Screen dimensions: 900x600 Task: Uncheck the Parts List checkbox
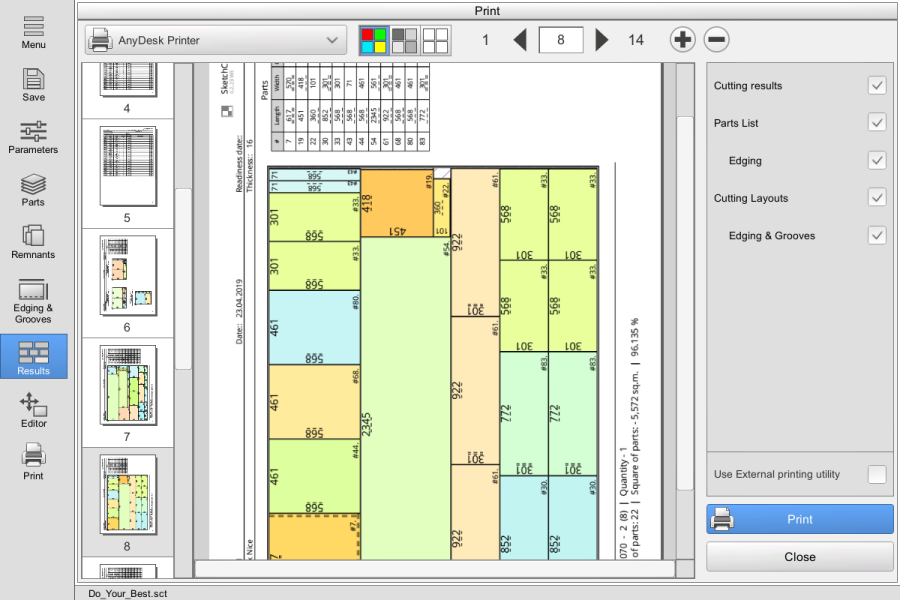click(x=877, y=123)
